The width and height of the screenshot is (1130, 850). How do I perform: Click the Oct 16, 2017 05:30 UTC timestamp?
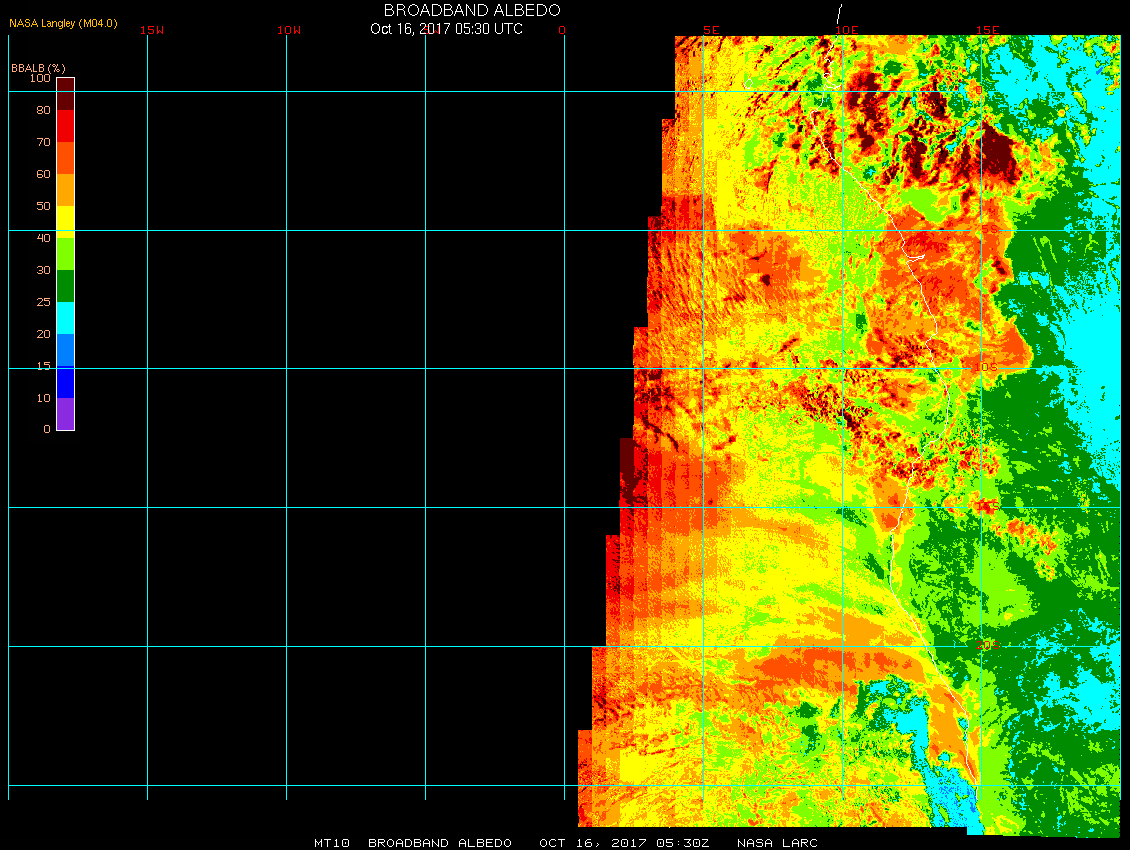pos(446,29)
